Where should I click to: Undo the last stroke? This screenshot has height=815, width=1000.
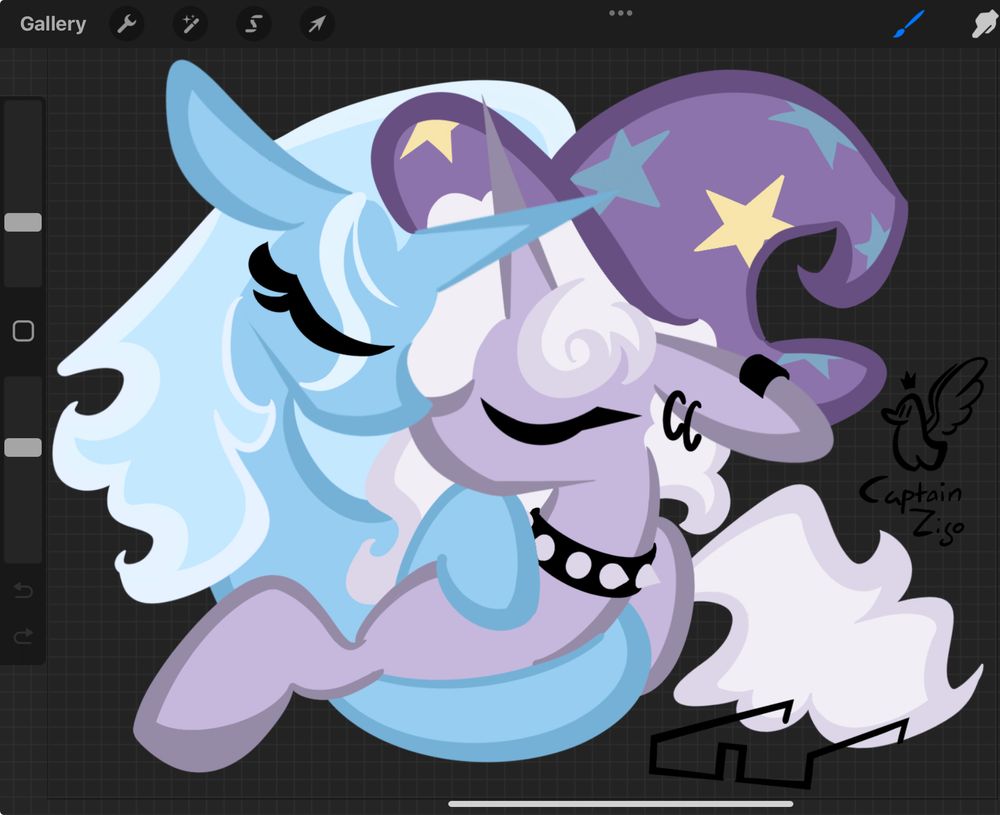click(x=23, y=591)
